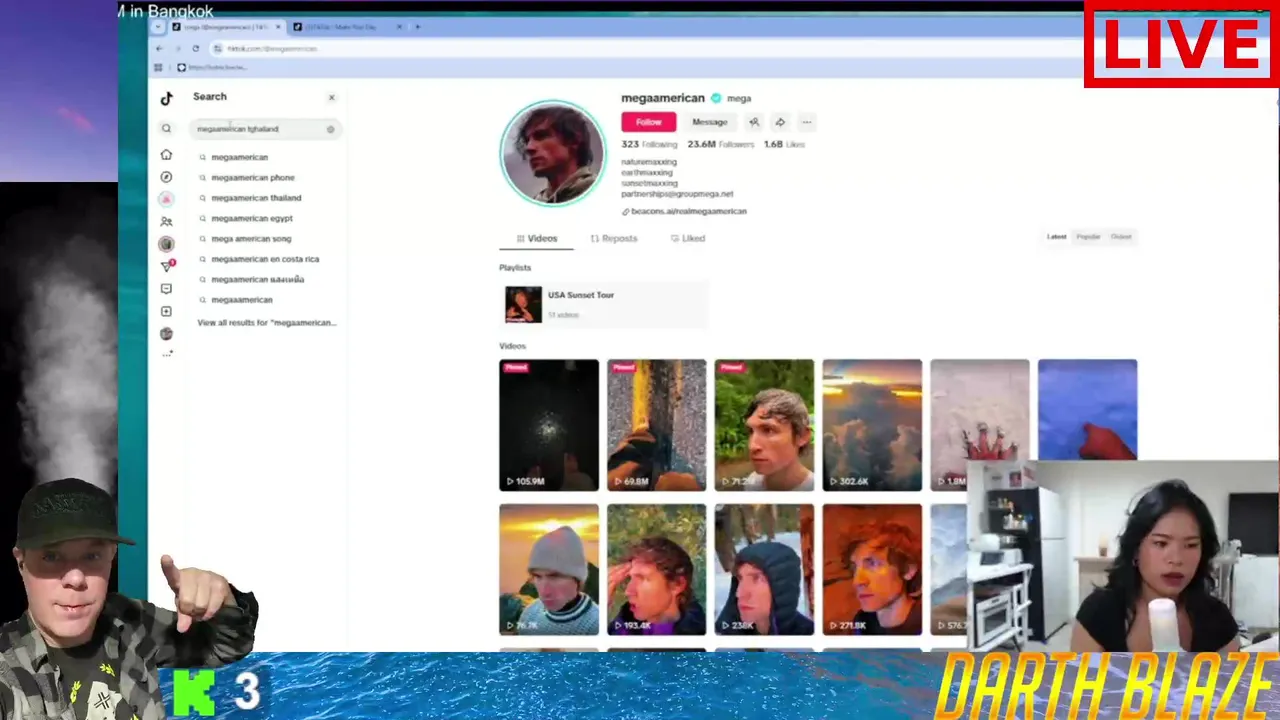Open pinned video with 105.9M views
Viewport: 1280px width, 720px height.
point(549,425)
